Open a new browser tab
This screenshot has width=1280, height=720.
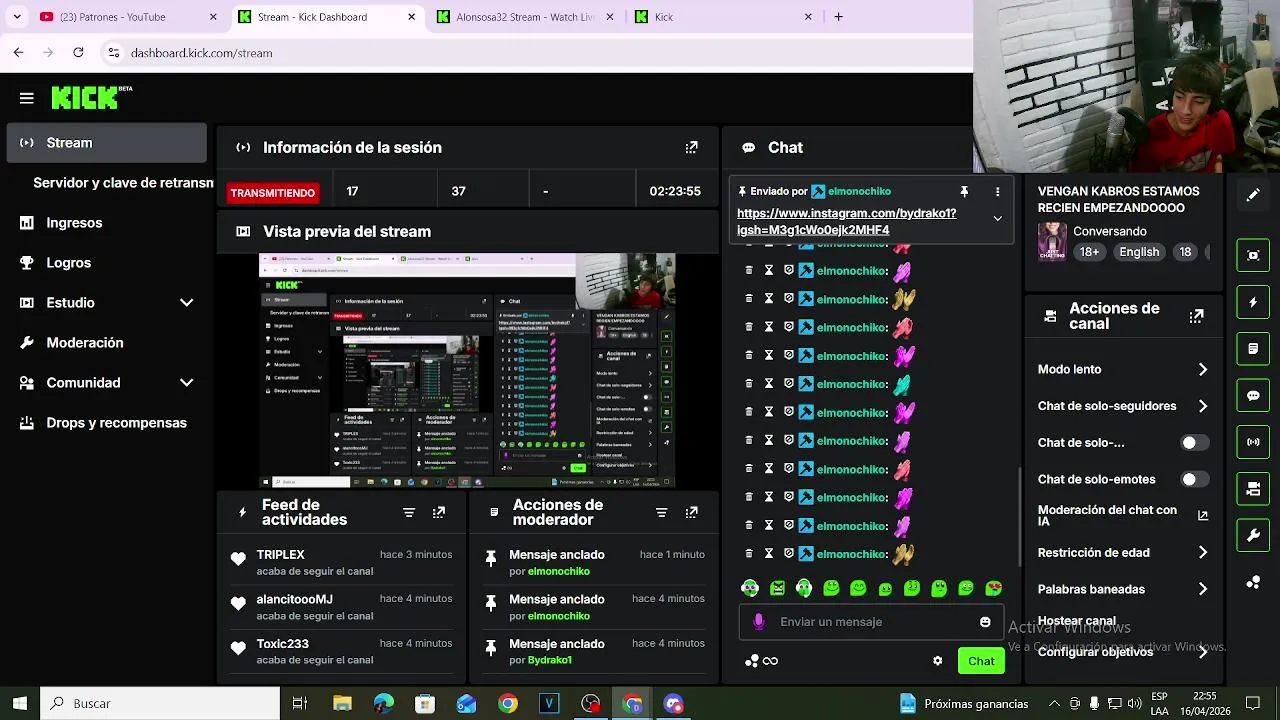click(838, 17)
